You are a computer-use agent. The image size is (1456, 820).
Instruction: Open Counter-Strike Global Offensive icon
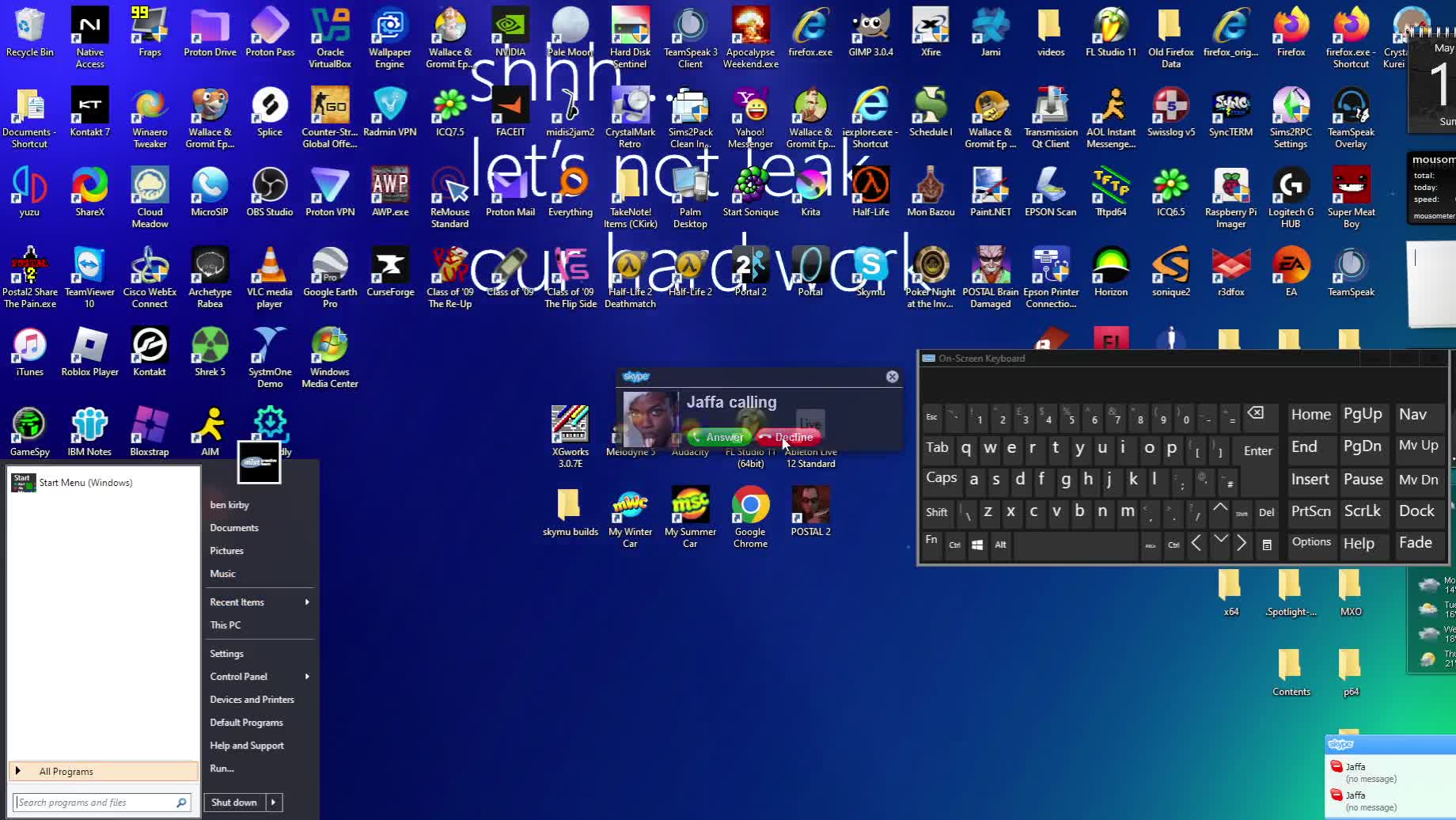(x=330, y=118)
